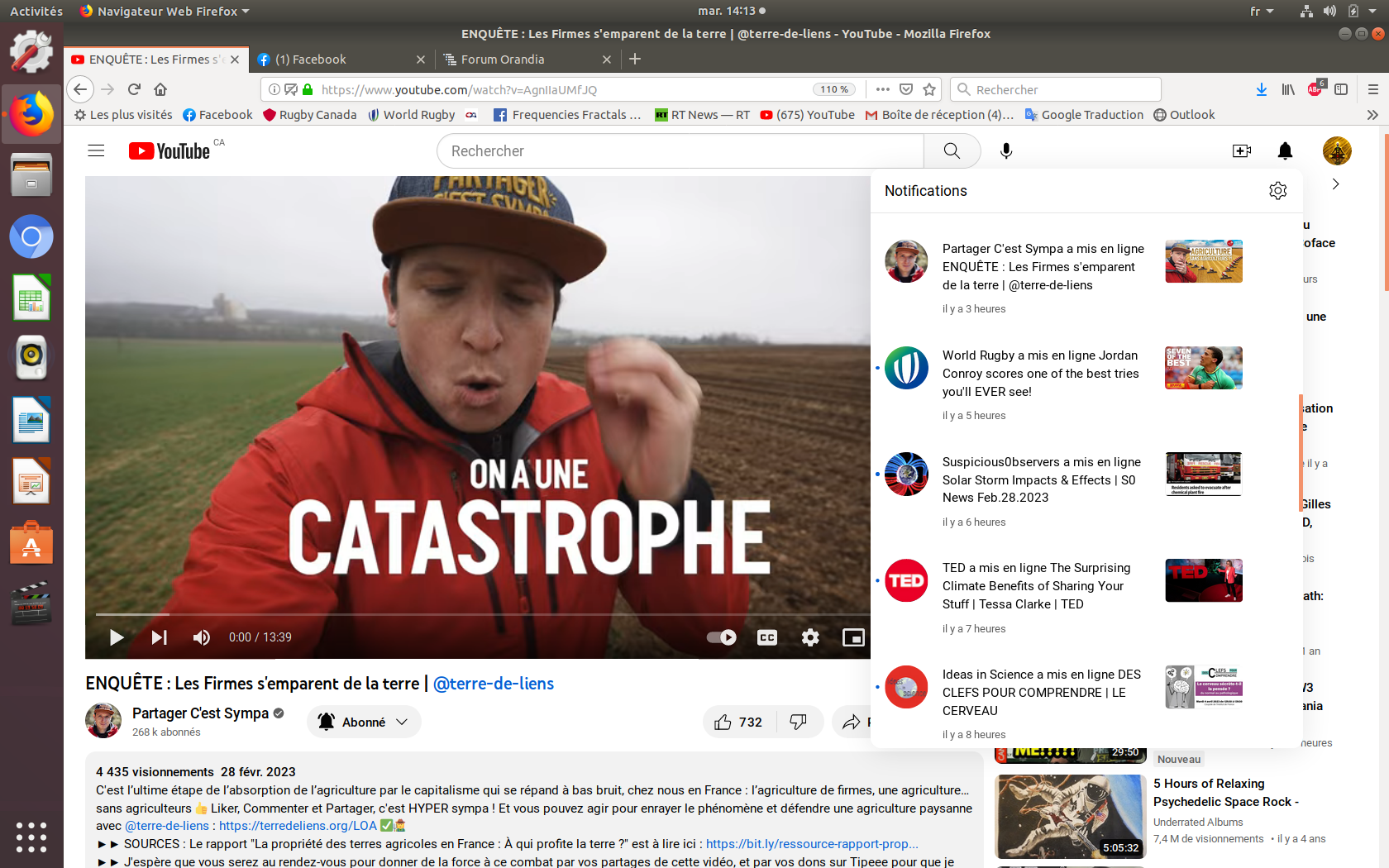This screenshot has width=1389, height=868.
Task: Start voice search with microphone icon
Action: (x=1006, y=151)
